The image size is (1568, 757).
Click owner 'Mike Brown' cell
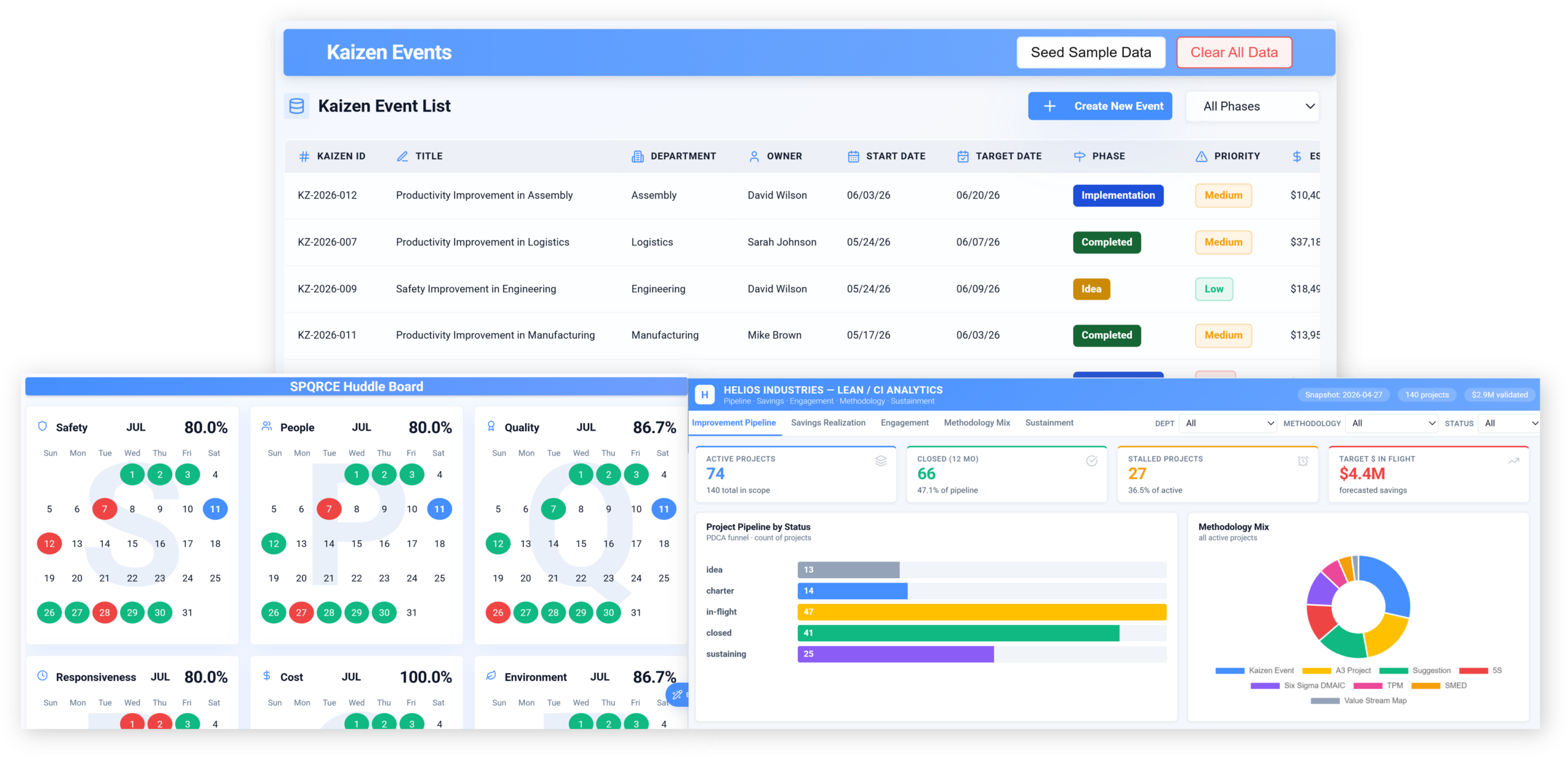[x=774, y=335]
